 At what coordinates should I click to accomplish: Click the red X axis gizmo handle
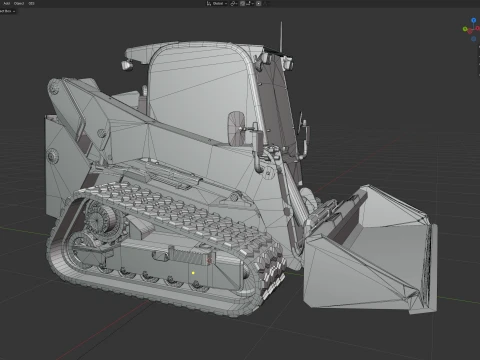click(x=478, y=28)
